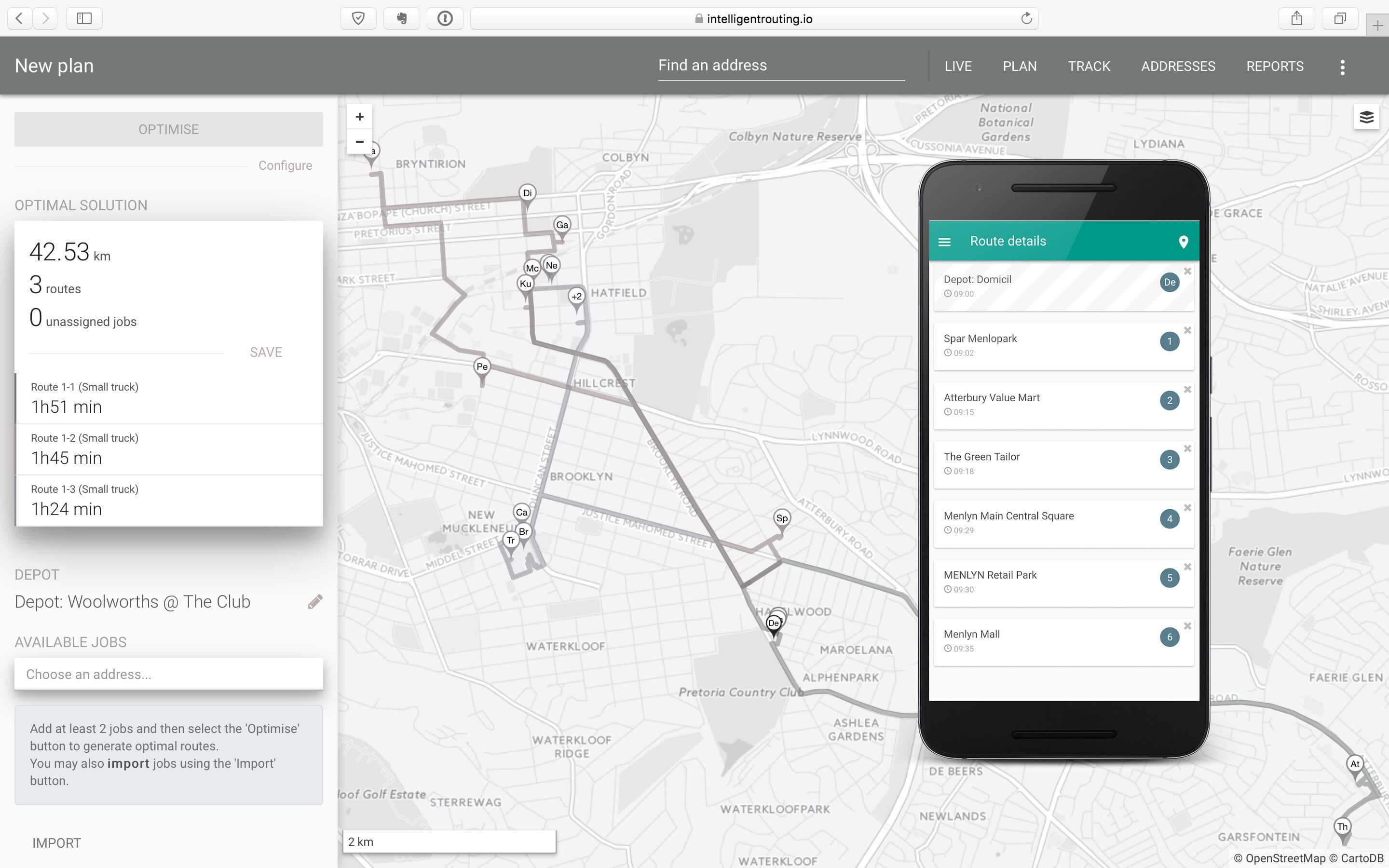Open the hamburger menu in Route details
This screenshot has height=868, width=1389.
[x=944, y=242]
